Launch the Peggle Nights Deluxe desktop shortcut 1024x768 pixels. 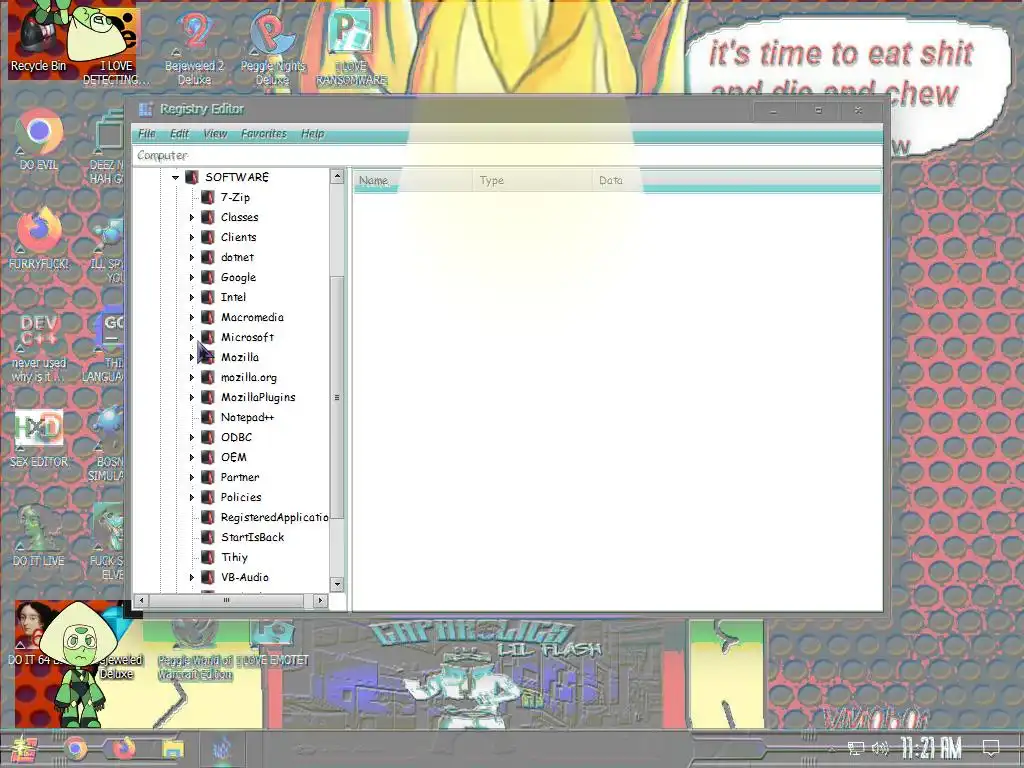(272, 47)
